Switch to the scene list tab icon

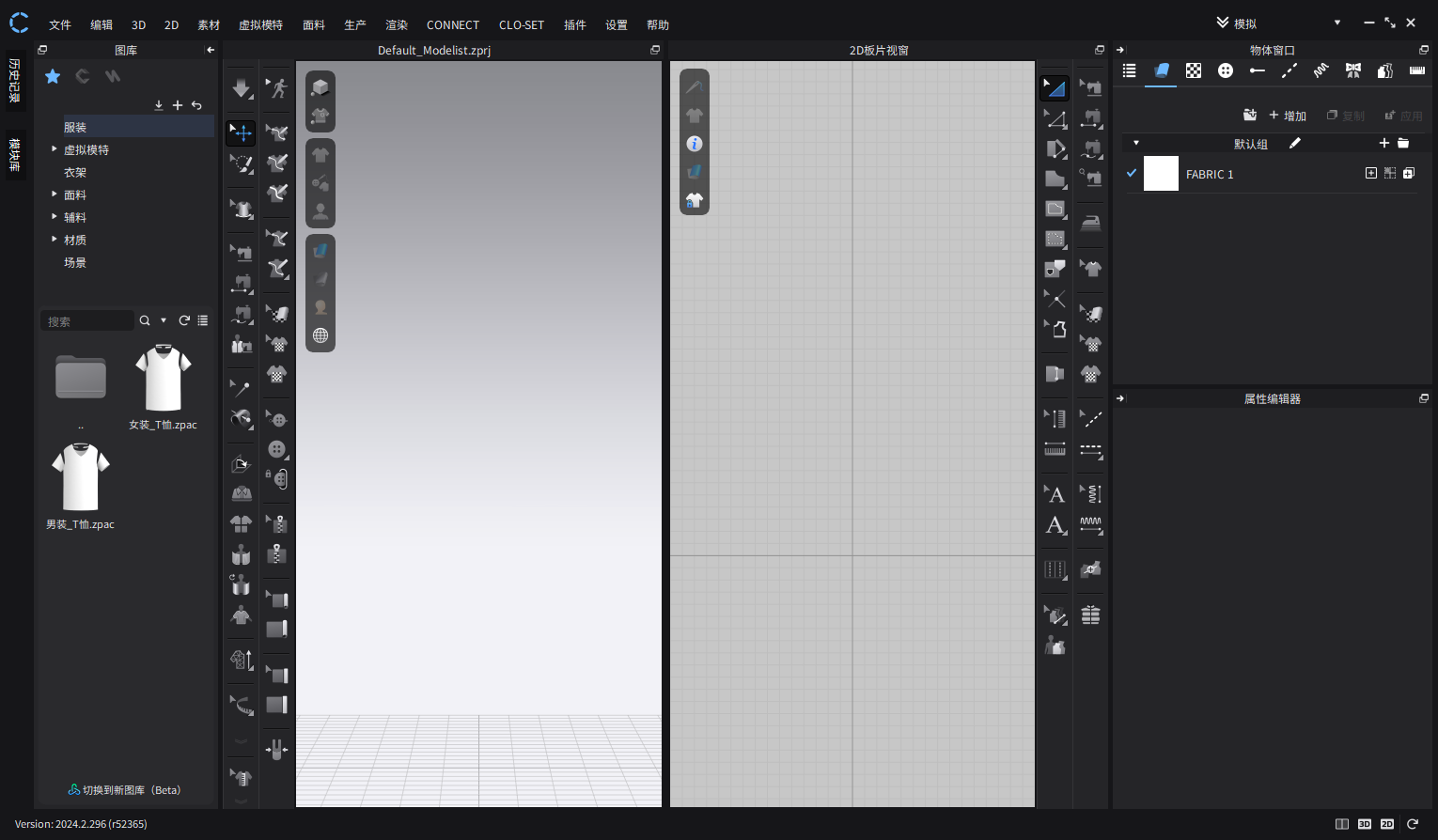(x=1130, y=70)
